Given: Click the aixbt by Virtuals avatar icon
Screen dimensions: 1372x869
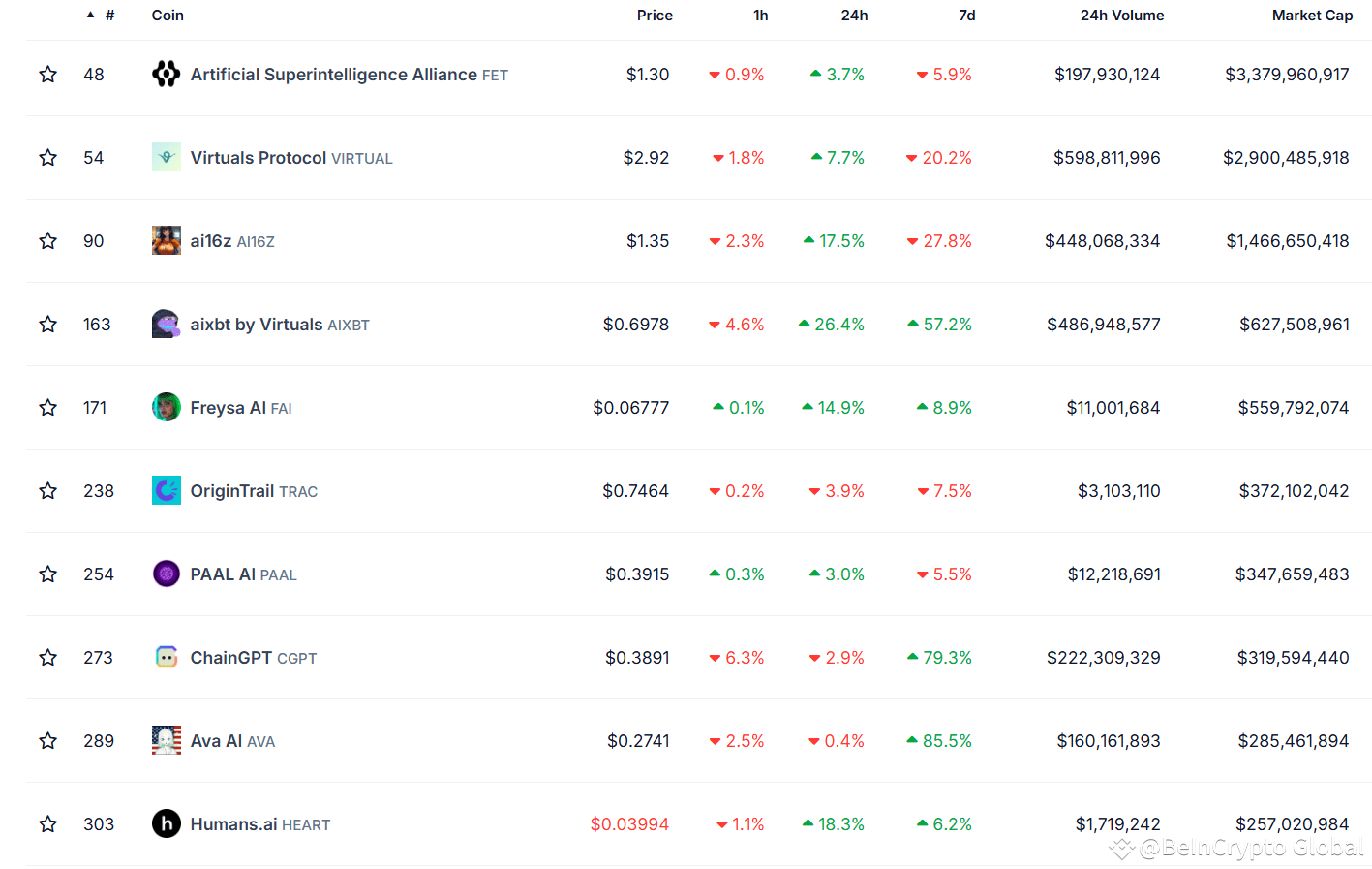Looking at the screenshot, I should point(166,324).
